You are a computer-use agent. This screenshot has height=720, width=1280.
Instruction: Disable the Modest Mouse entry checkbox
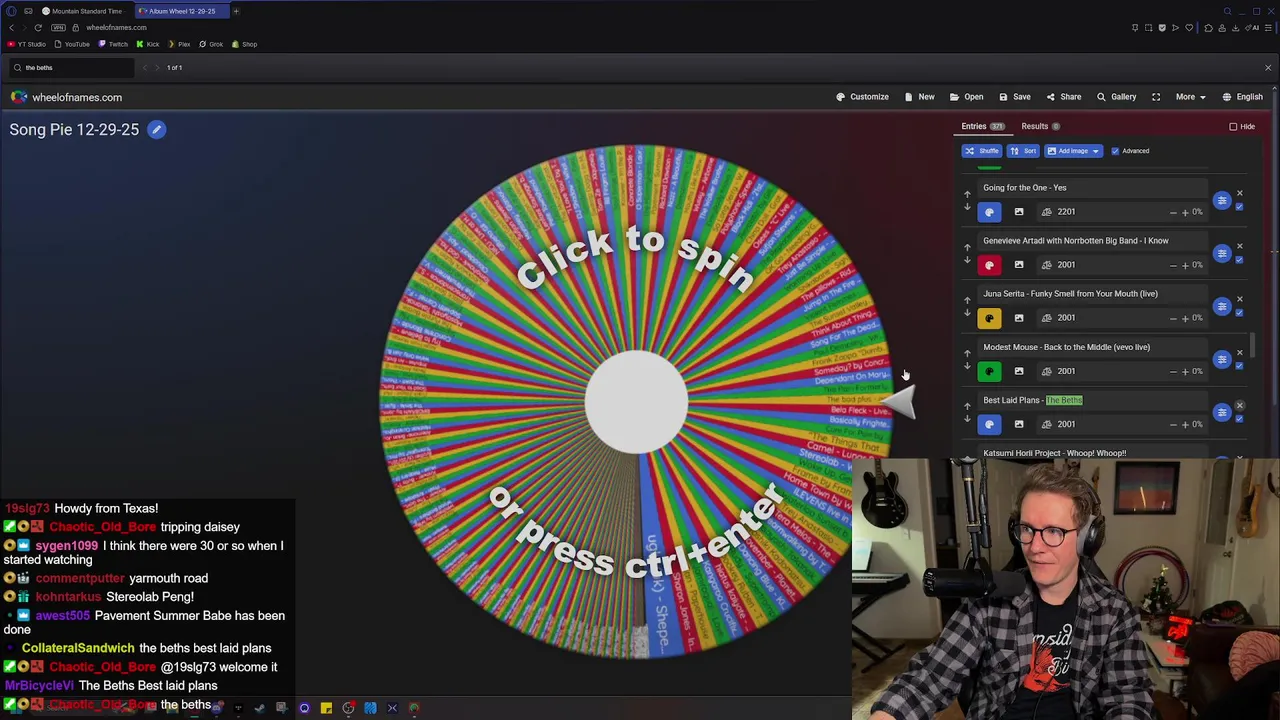pyautogui.click(x=1239, y=366)
